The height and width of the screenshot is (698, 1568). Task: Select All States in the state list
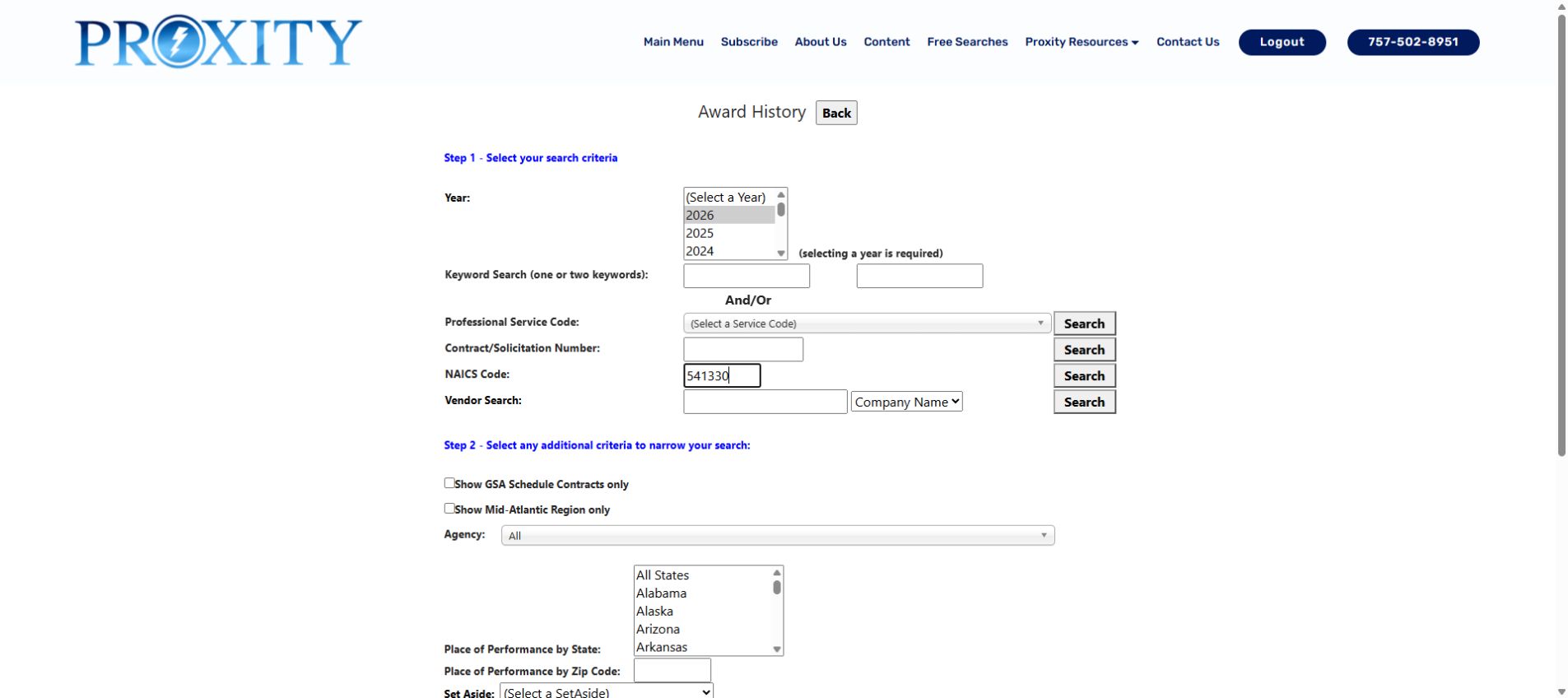(703, 575)
